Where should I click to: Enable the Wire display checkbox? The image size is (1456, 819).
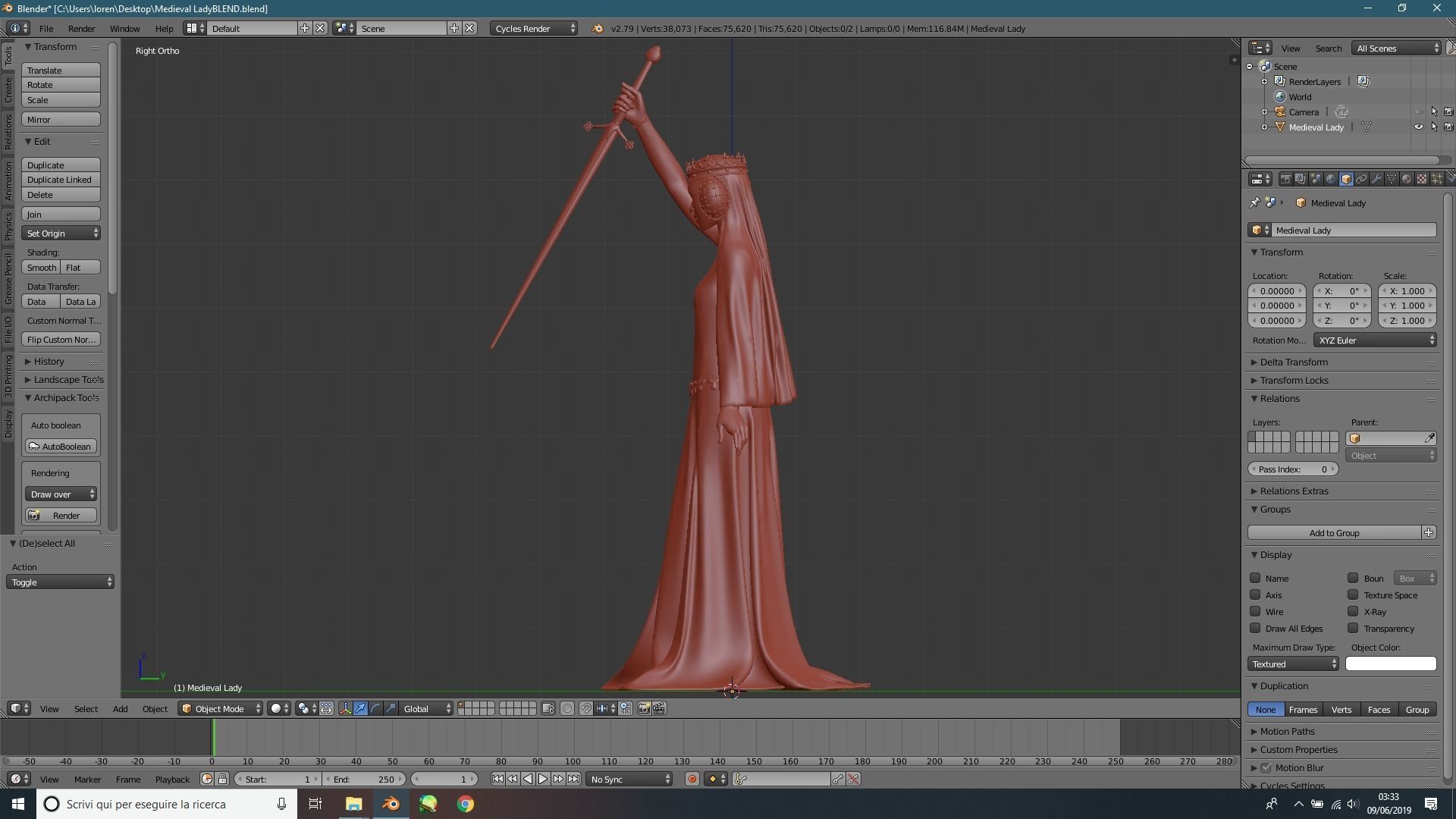click(x=1255, y=611)
